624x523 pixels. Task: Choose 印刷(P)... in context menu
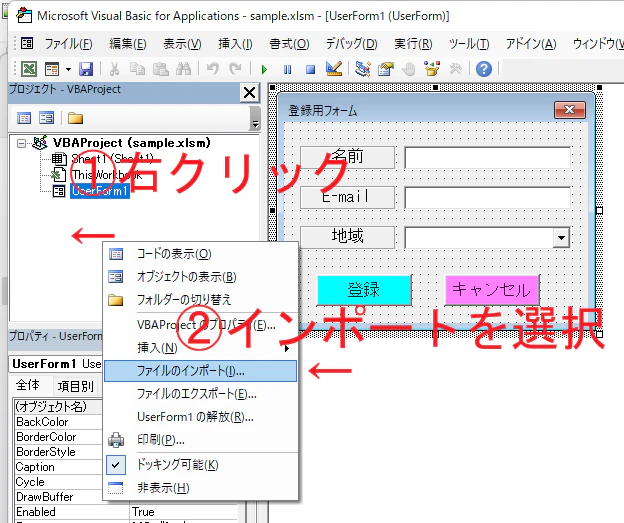[201, 440]
